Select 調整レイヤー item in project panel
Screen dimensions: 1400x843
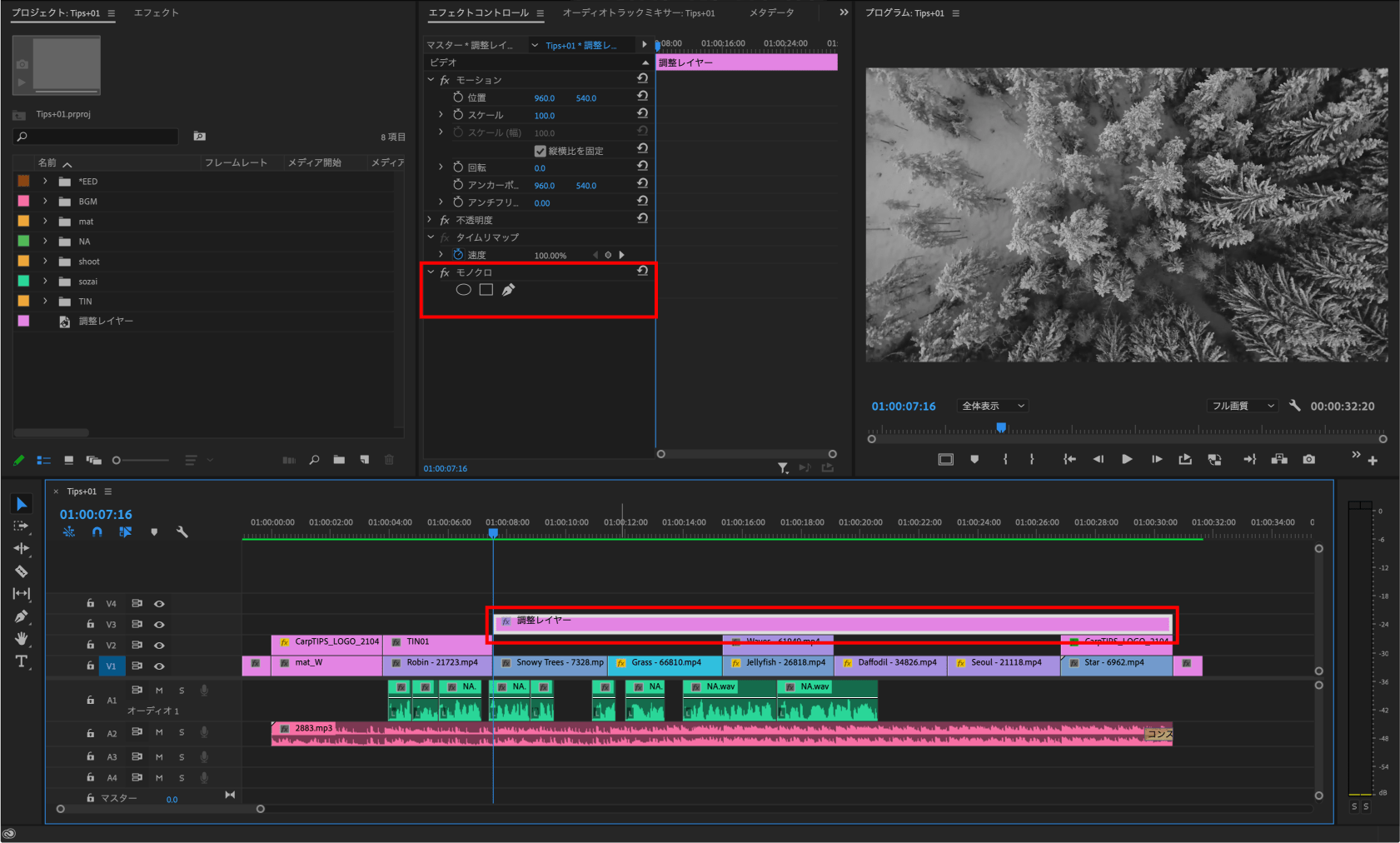point(106,321)
